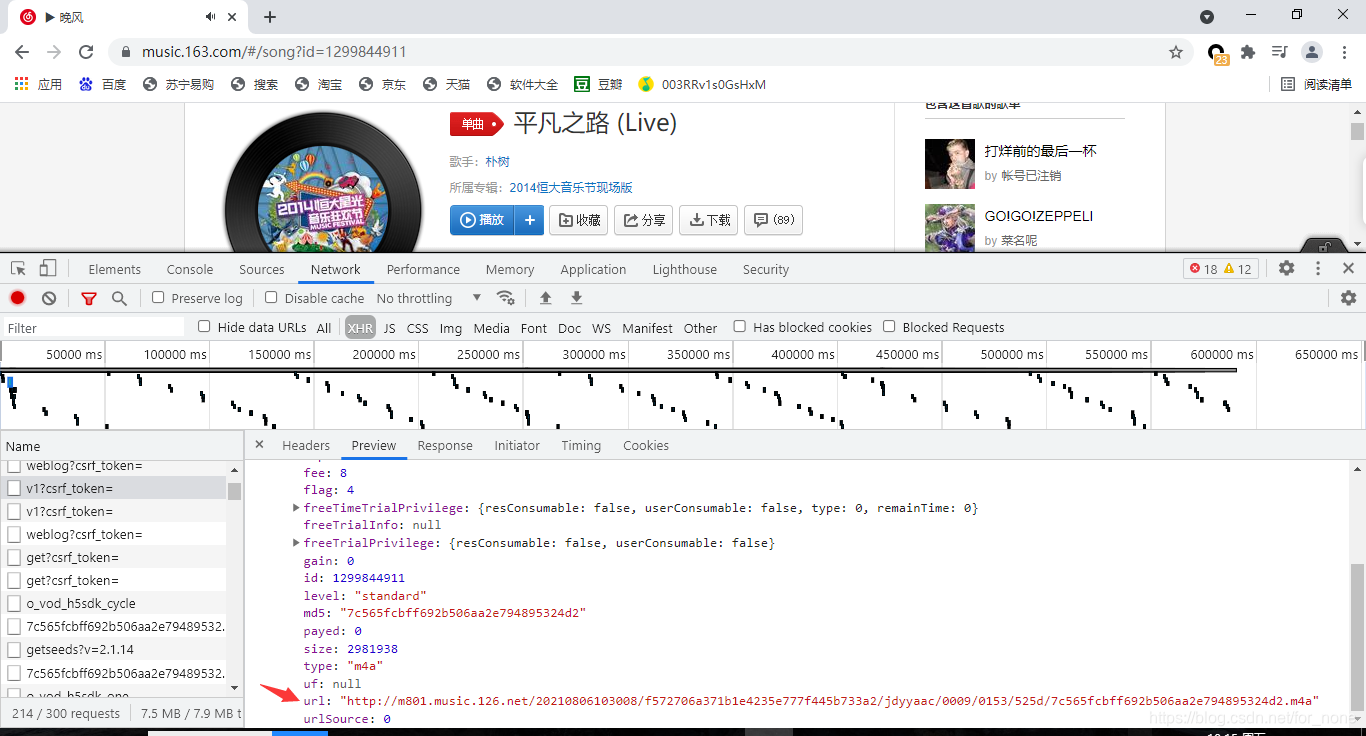Enable the Preserve log checkbox
Screen dimensions: 1366x736
point(158,298)
